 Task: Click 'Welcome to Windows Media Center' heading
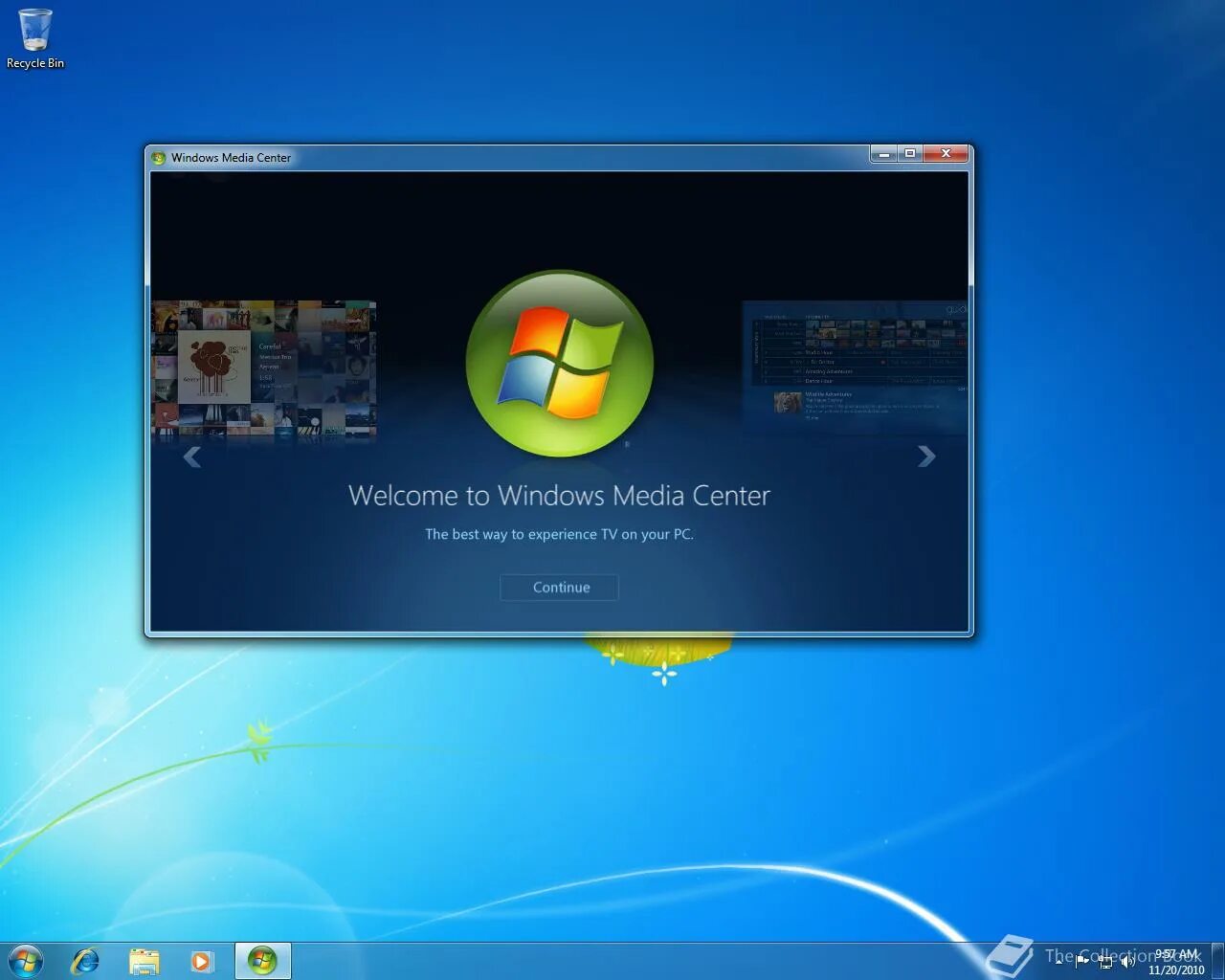coord(559,496)
